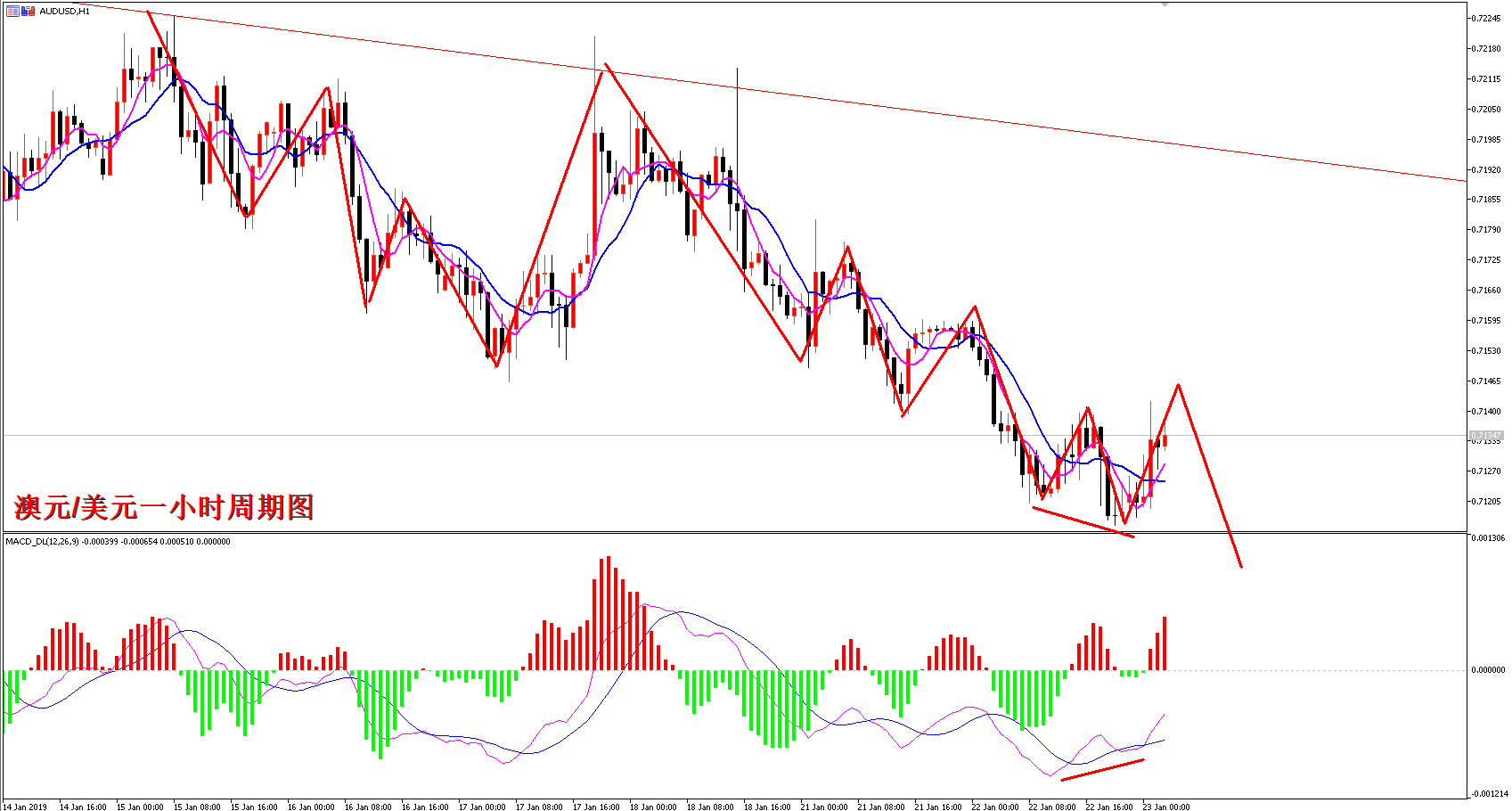This screenshot has width=1512, height=811.
Task: Click the 22 Jan 08:00 time label
Action: [x=1052, y=807]
